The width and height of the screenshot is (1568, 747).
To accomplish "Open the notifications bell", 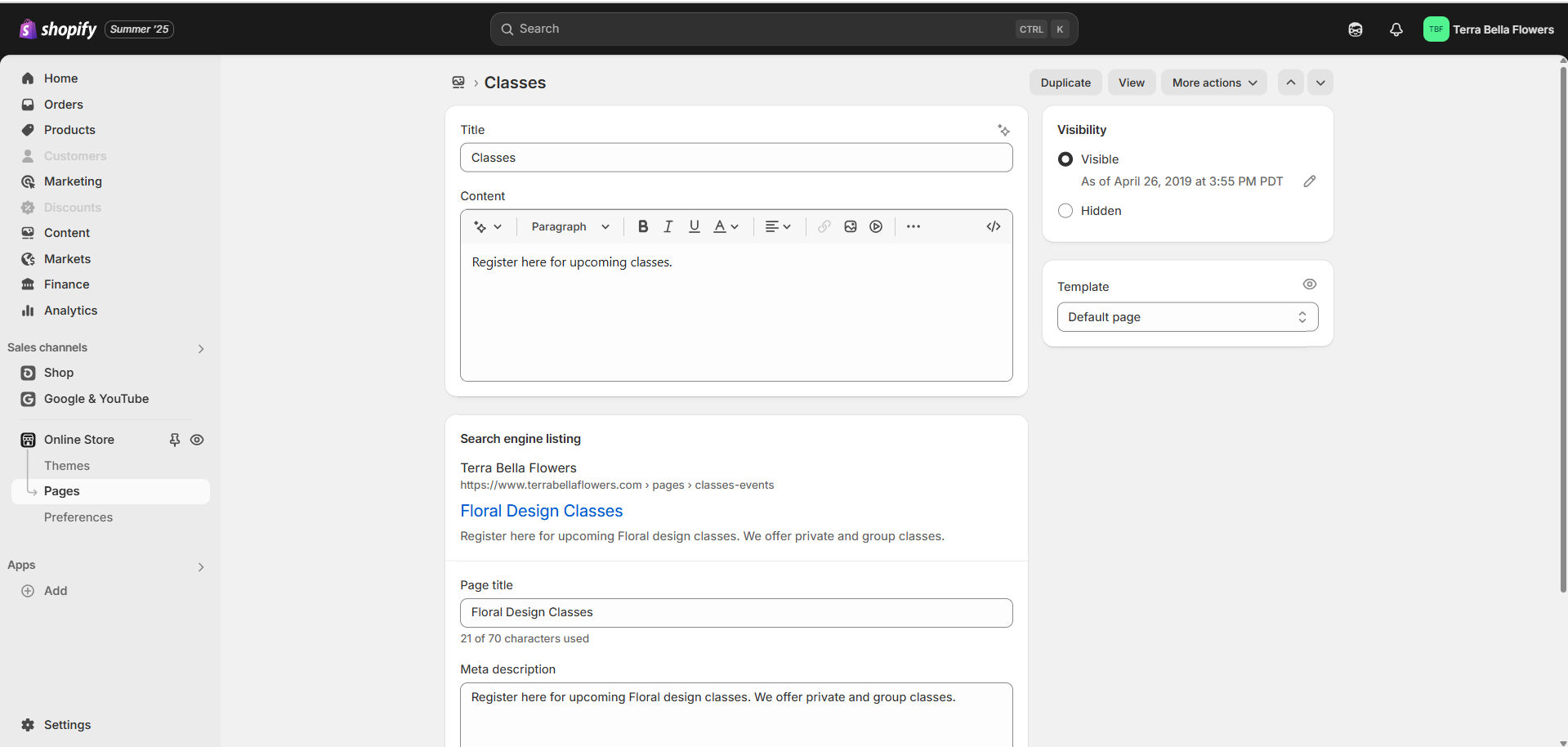I will pyautogui.click(x=1396, y=29).
